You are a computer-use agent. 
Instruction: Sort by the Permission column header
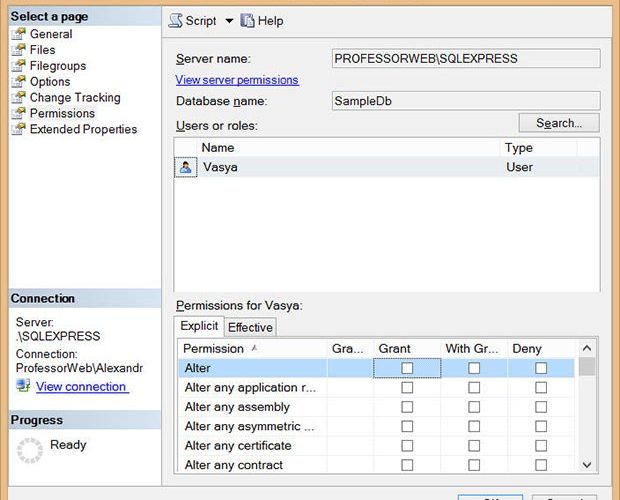pyautogui.click(x=214, y=349)
